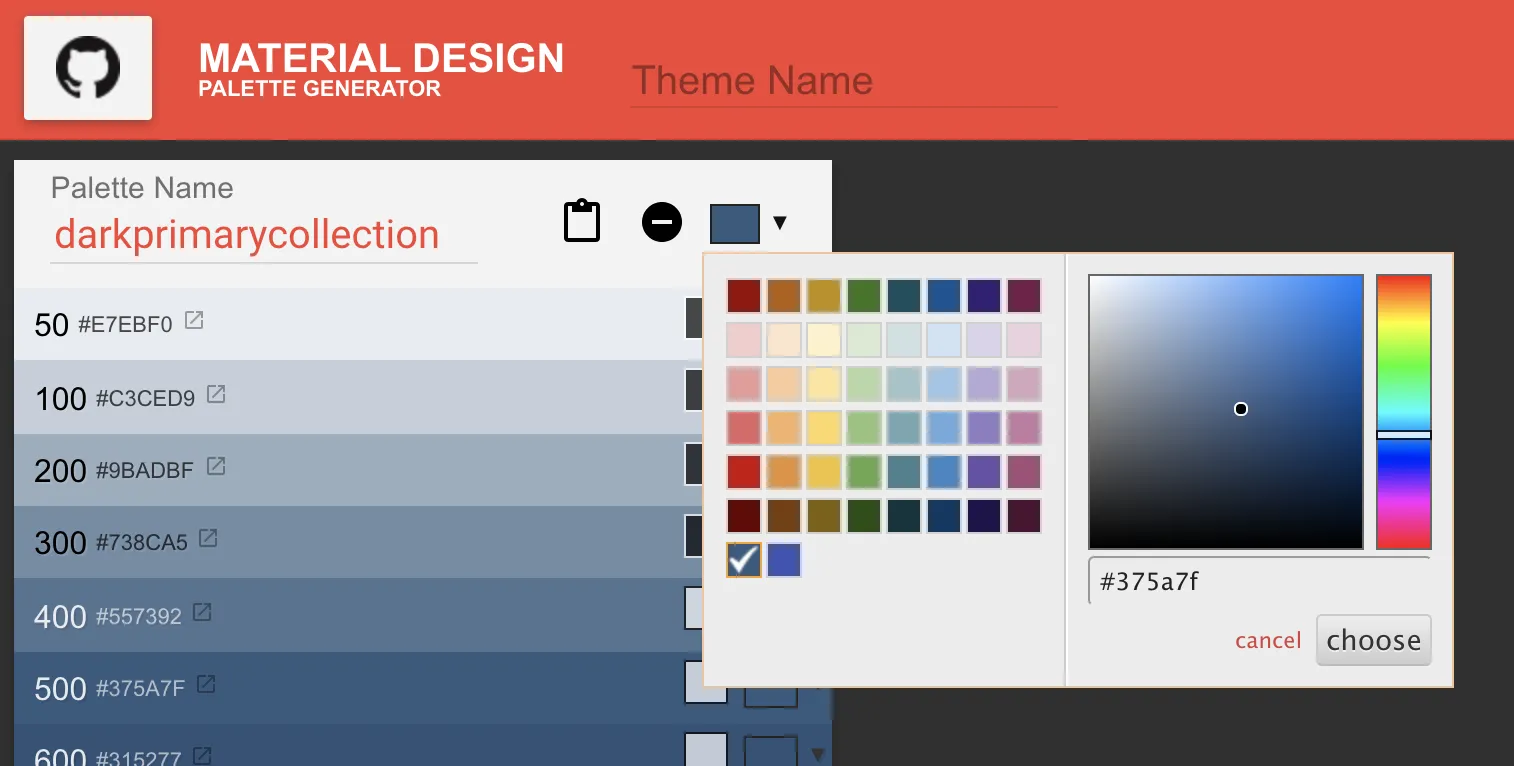1514x766 pixels.
Task: Pick the royal blue swatch beside the checkmarked one
Action: (x=784, y=560)
